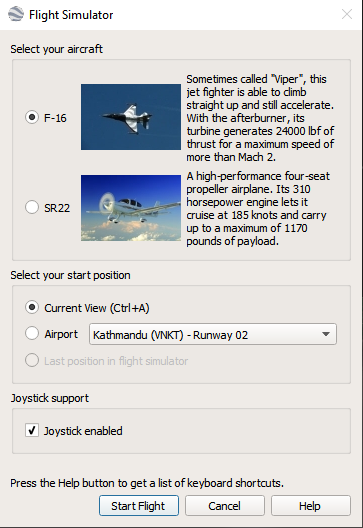Click the Google Earth icon in the title bar
363x528 pixels.
pos(16,14)
